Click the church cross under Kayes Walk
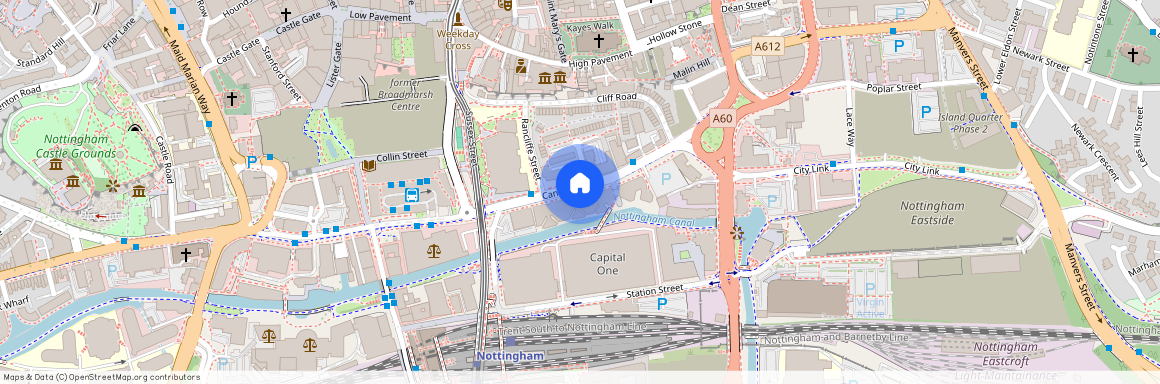This screenshot has height=384, width=1160. tap(598, 41)
